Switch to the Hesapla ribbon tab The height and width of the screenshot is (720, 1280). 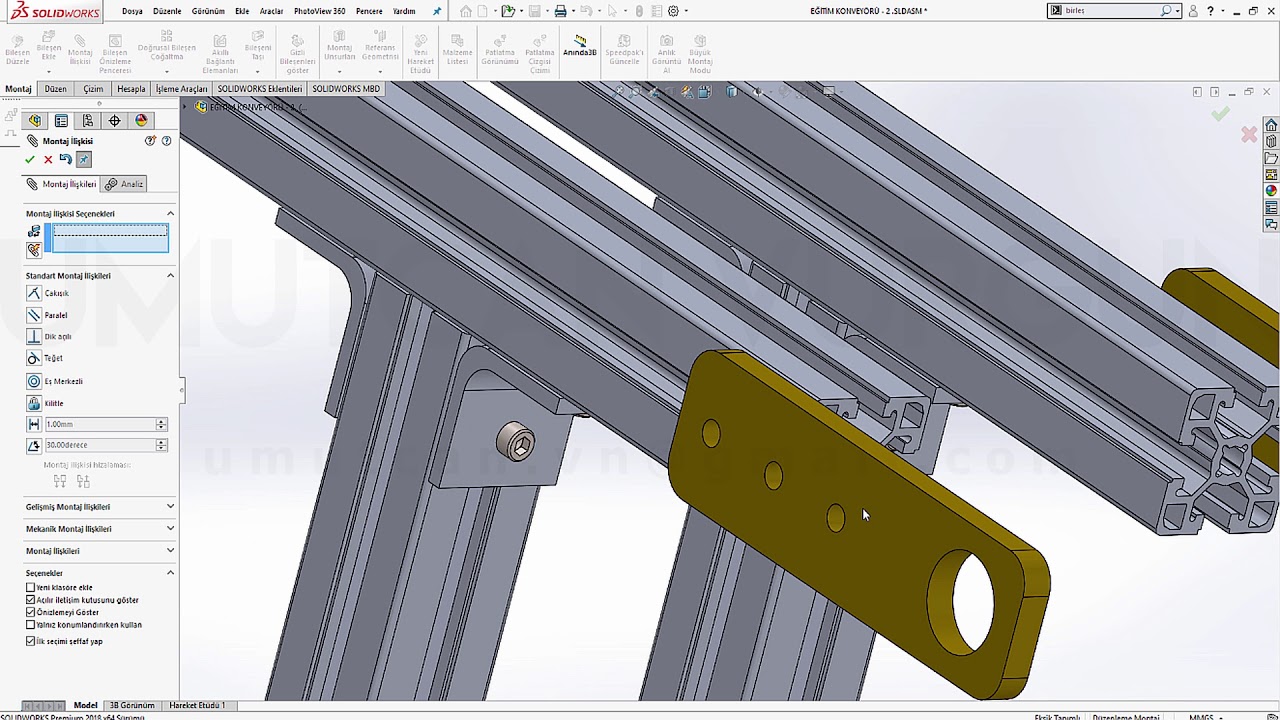(131, 89)
